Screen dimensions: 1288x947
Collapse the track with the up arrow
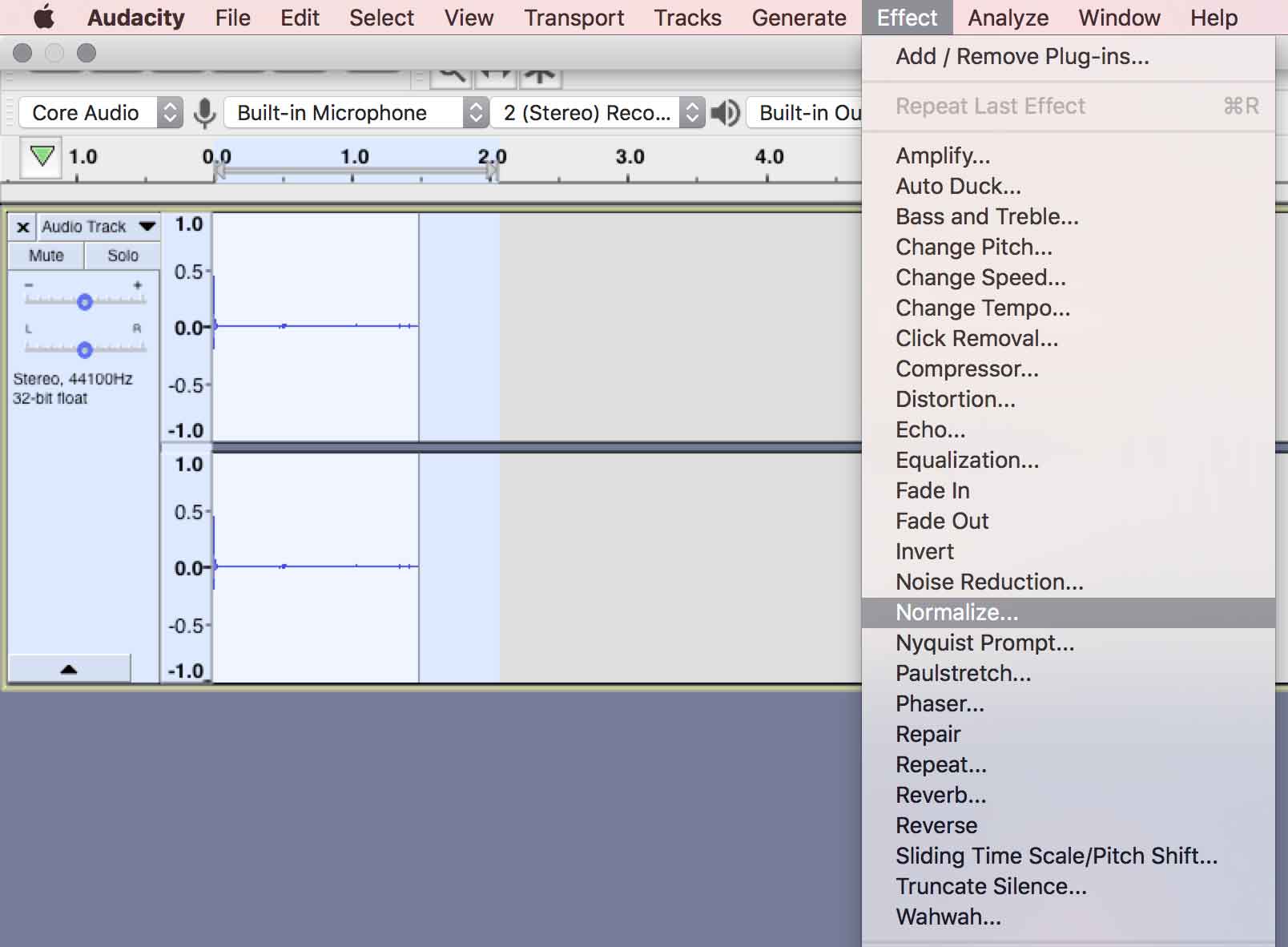69,669
